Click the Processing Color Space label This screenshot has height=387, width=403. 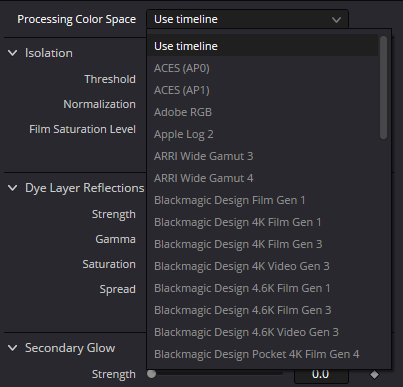click(76, 19)
